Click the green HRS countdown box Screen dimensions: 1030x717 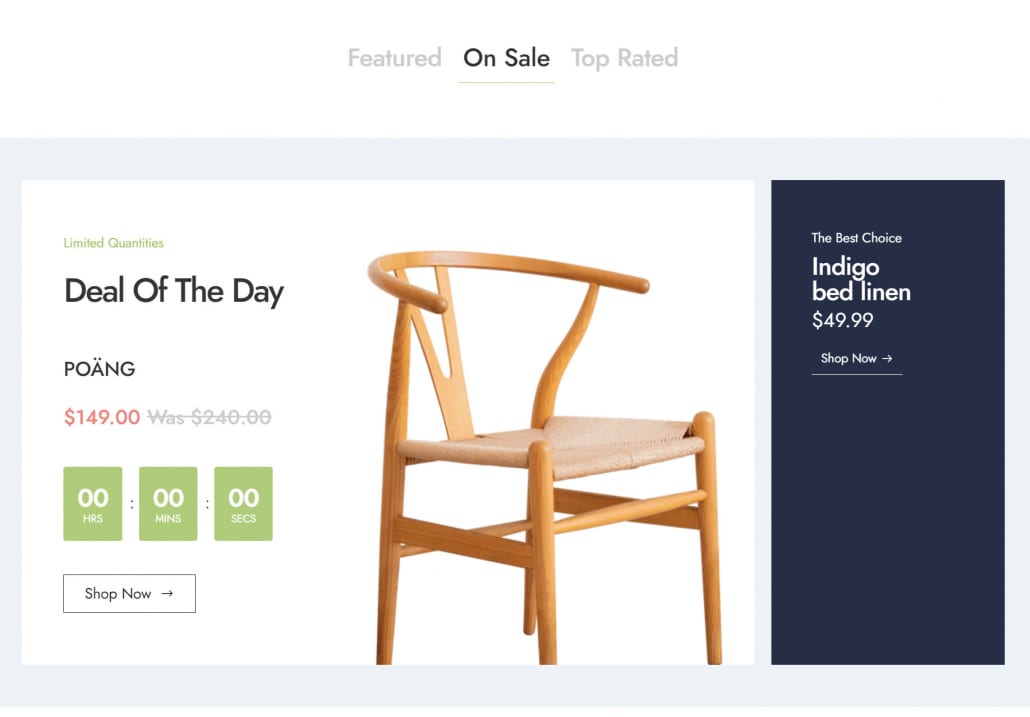pyautogui.click(x=93, y=503)
